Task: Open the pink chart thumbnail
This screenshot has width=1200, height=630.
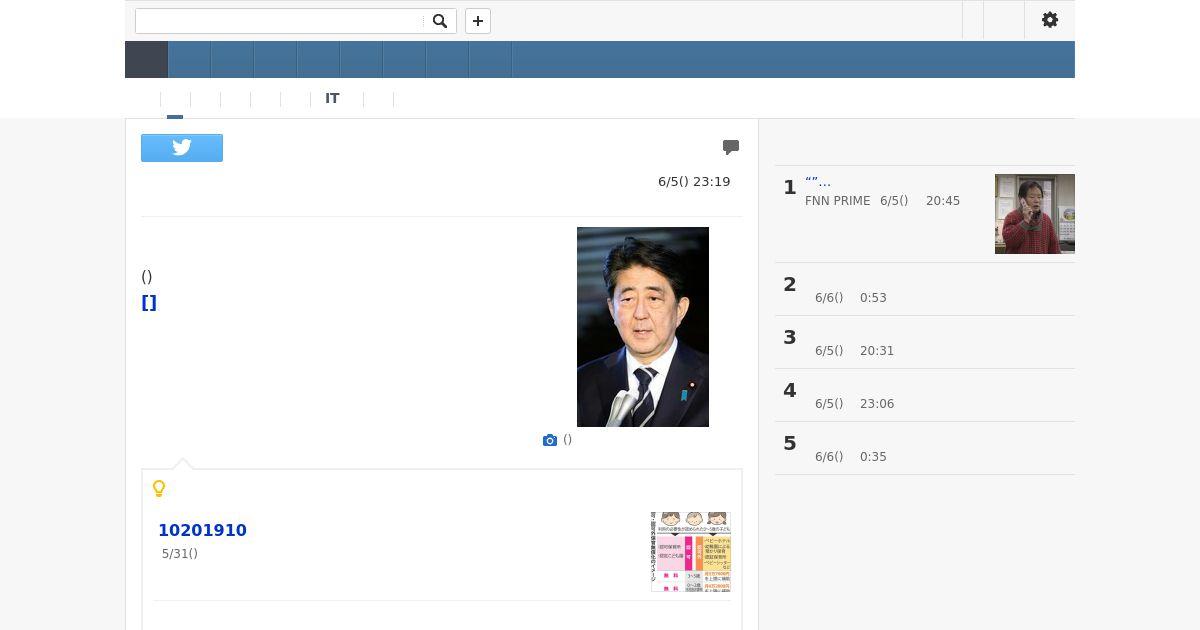Action: [691, 552]
